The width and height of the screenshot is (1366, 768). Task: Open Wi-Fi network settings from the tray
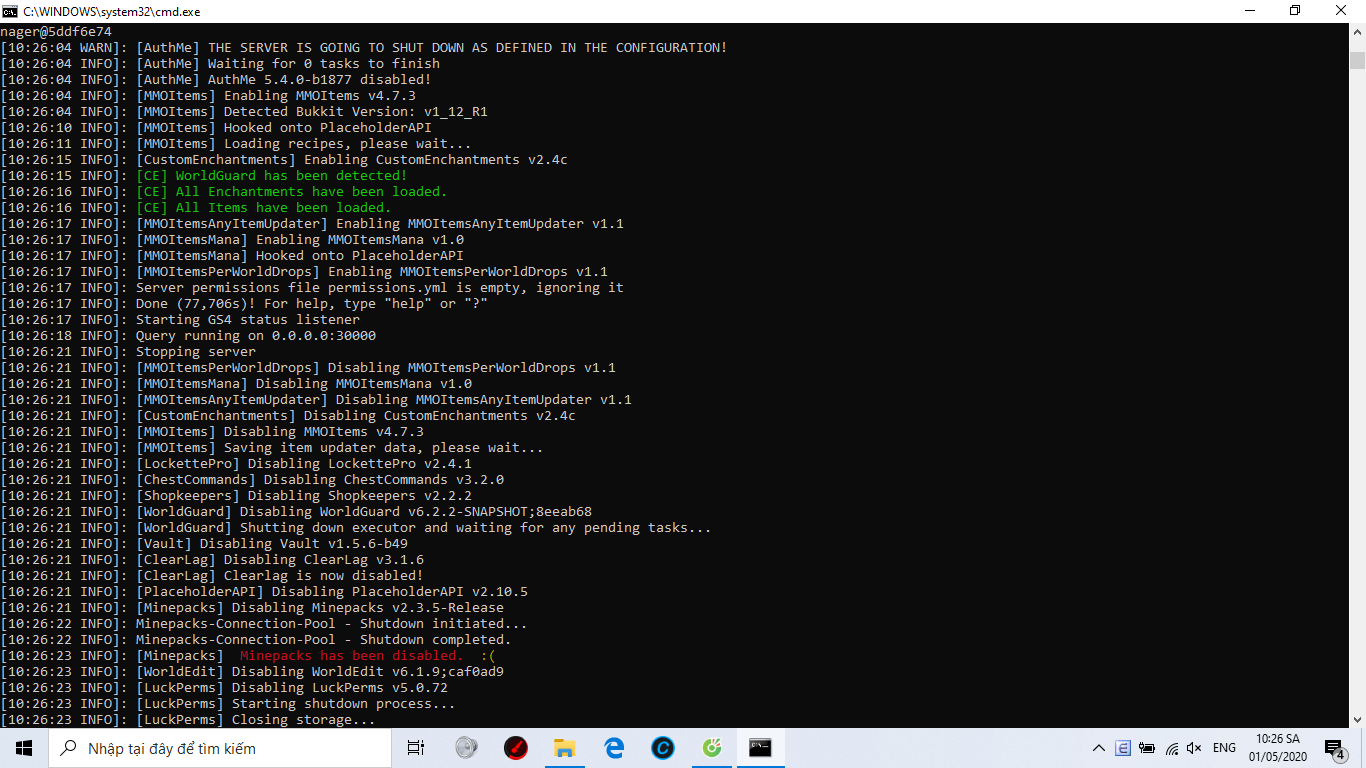(1171, 748)
